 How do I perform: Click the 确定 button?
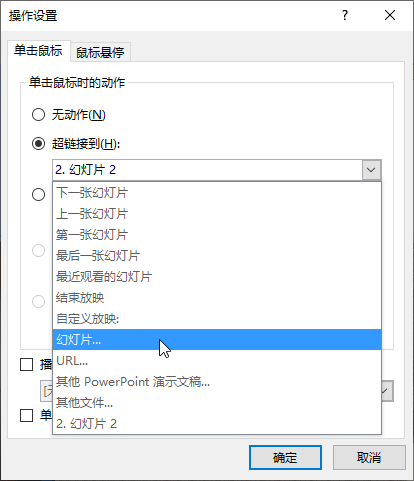pyautogui.click(x=285, y=458)
